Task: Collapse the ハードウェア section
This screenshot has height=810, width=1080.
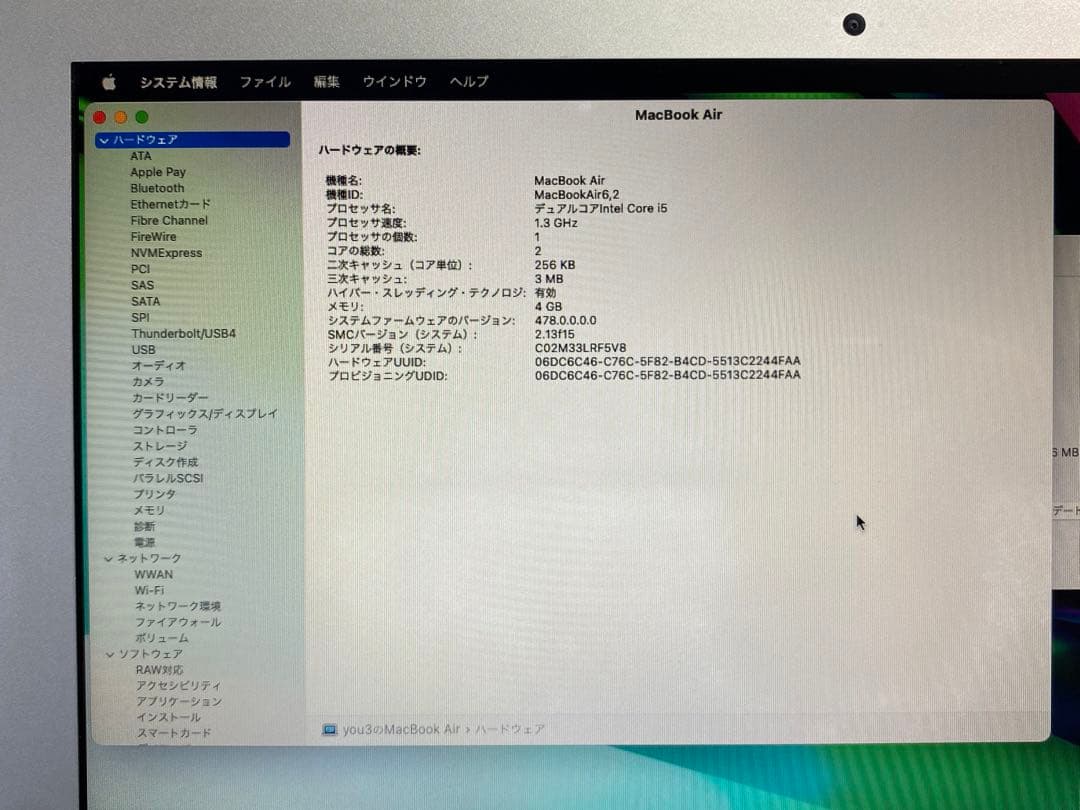Action: pyautogui.click(x=105, y=140)
